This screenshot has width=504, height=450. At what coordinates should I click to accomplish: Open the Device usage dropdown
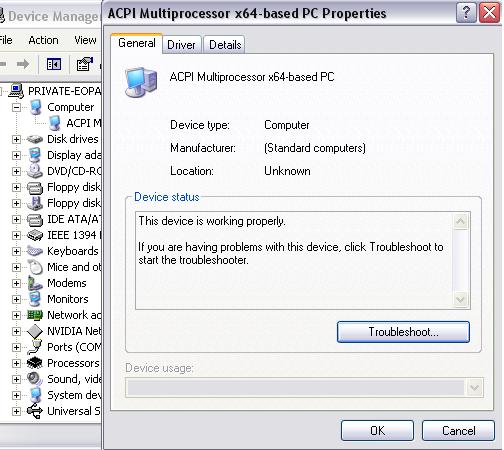(474, 388)
